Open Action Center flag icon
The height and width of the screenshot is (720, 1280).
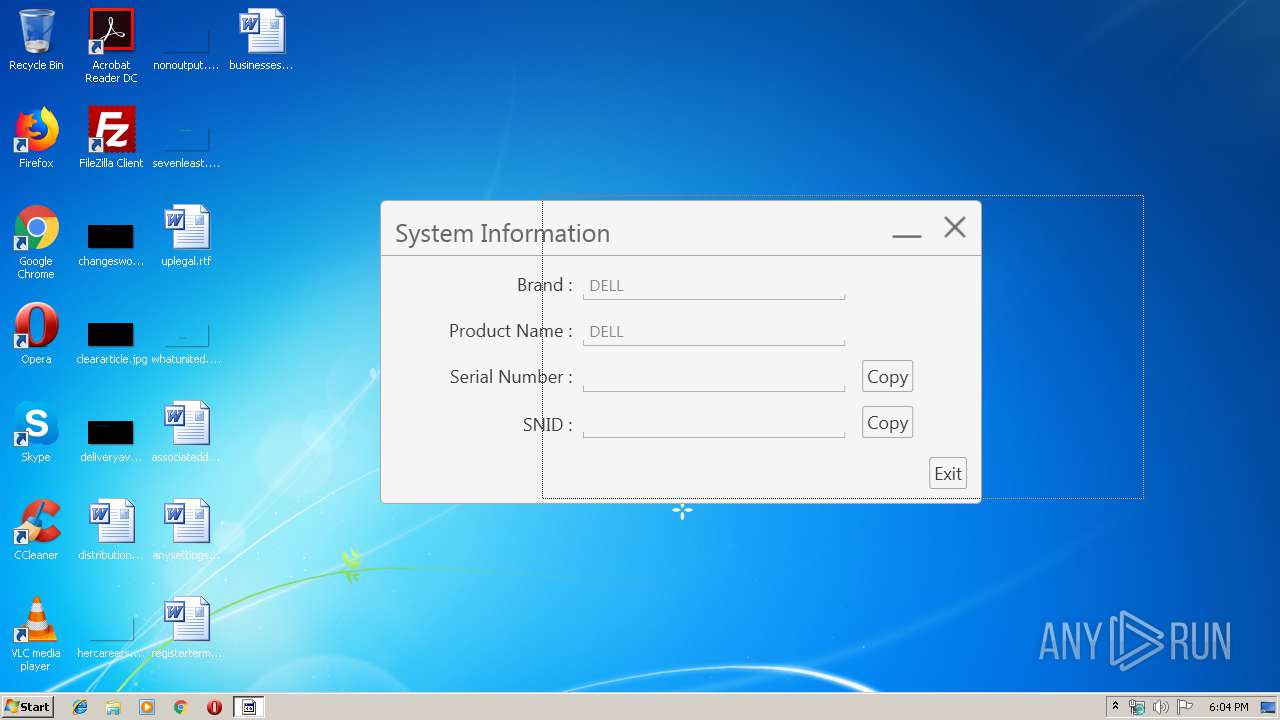tap(1184, 707)
